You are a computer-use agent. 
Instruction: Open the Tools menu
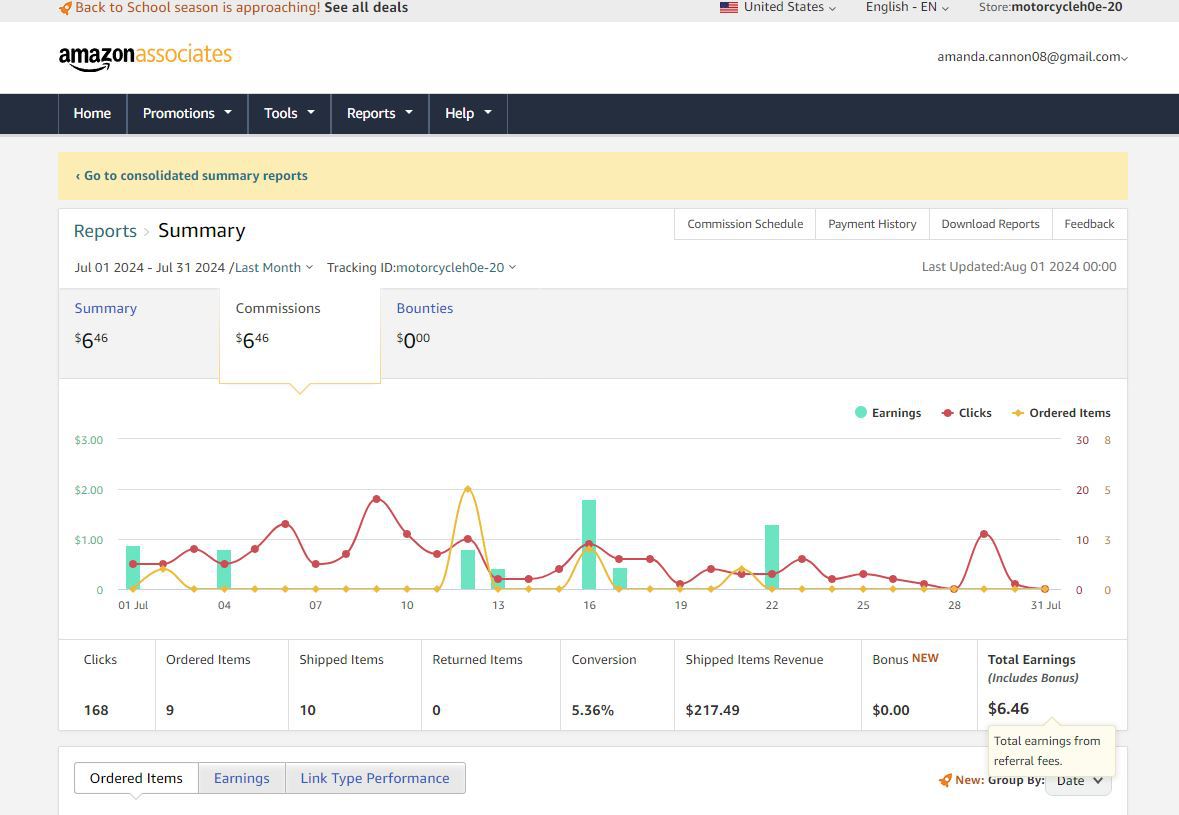289,114
